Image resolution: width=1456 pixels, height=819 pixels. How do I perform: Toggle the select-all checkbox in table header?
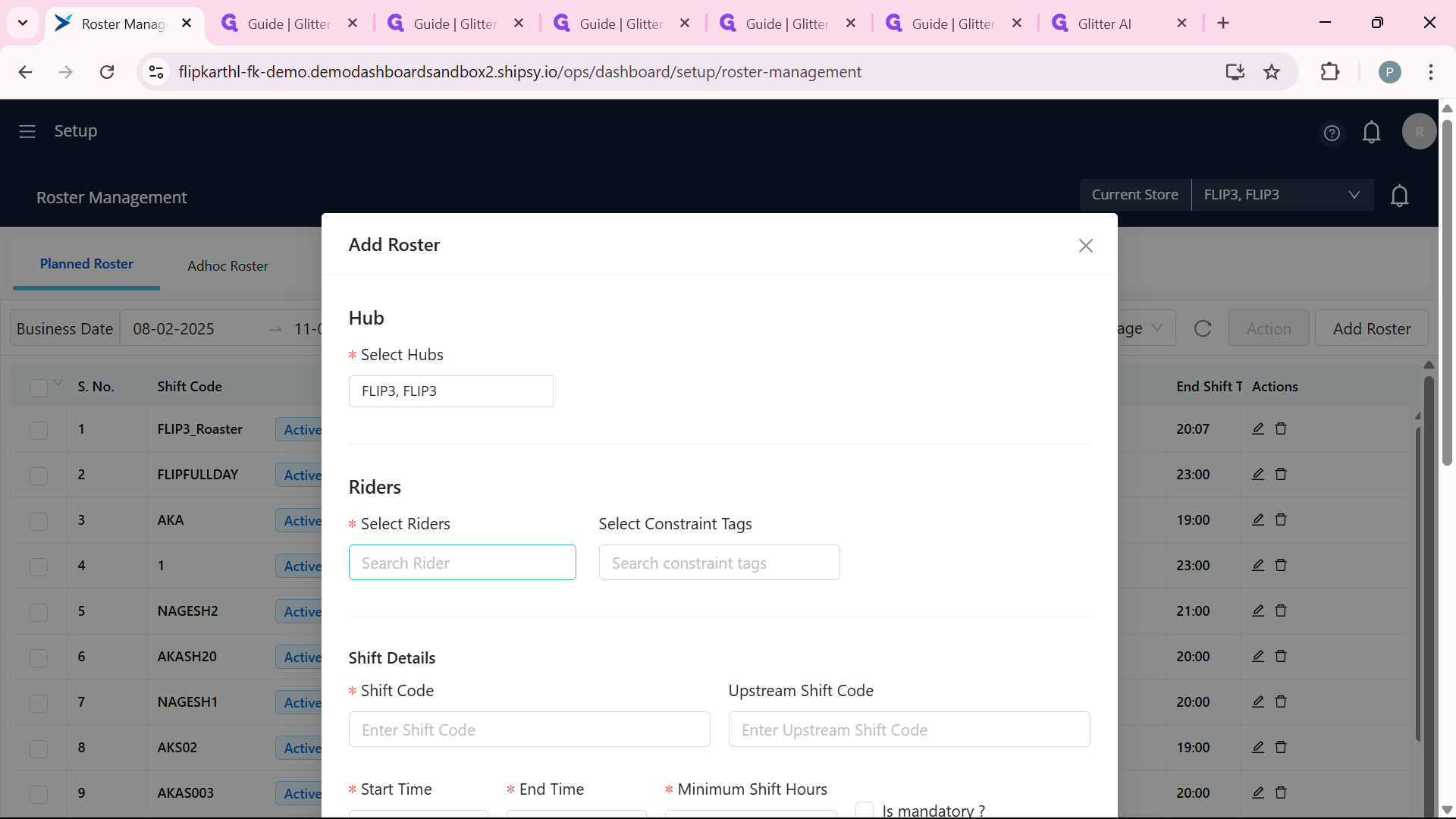(x=39, y=388)
